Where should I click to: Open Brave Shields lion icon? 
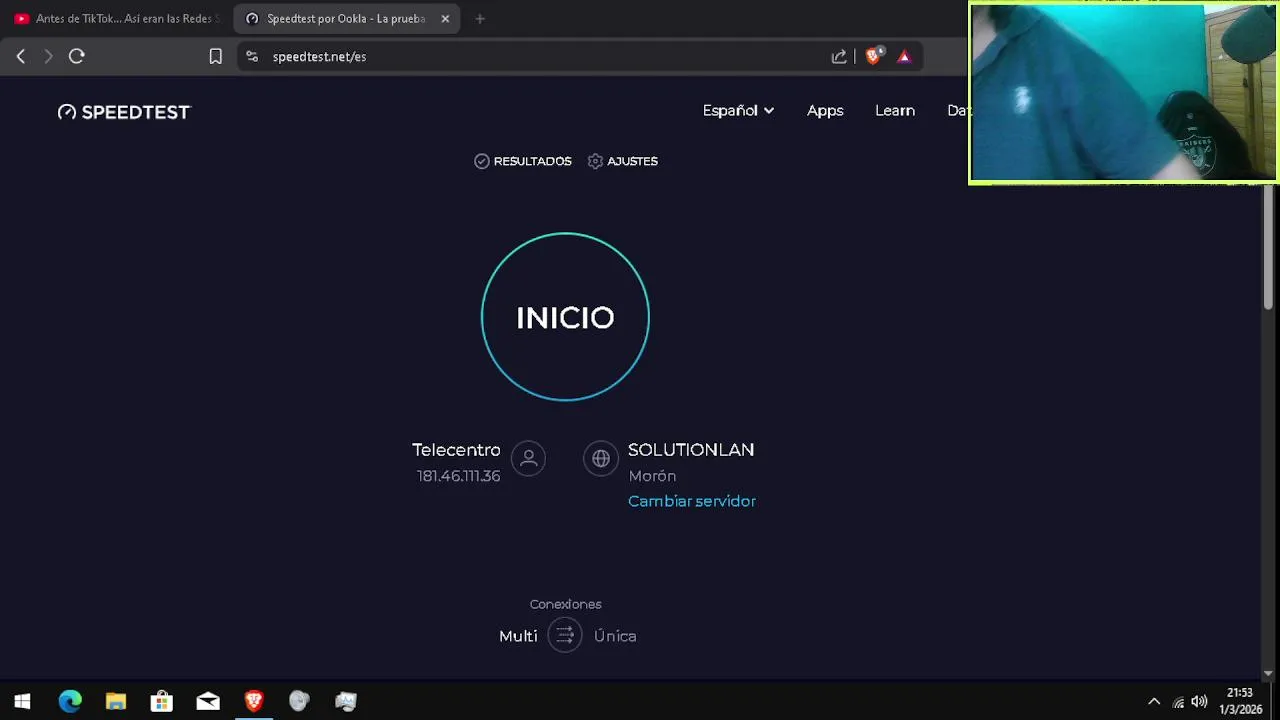(x=874, y=57)
